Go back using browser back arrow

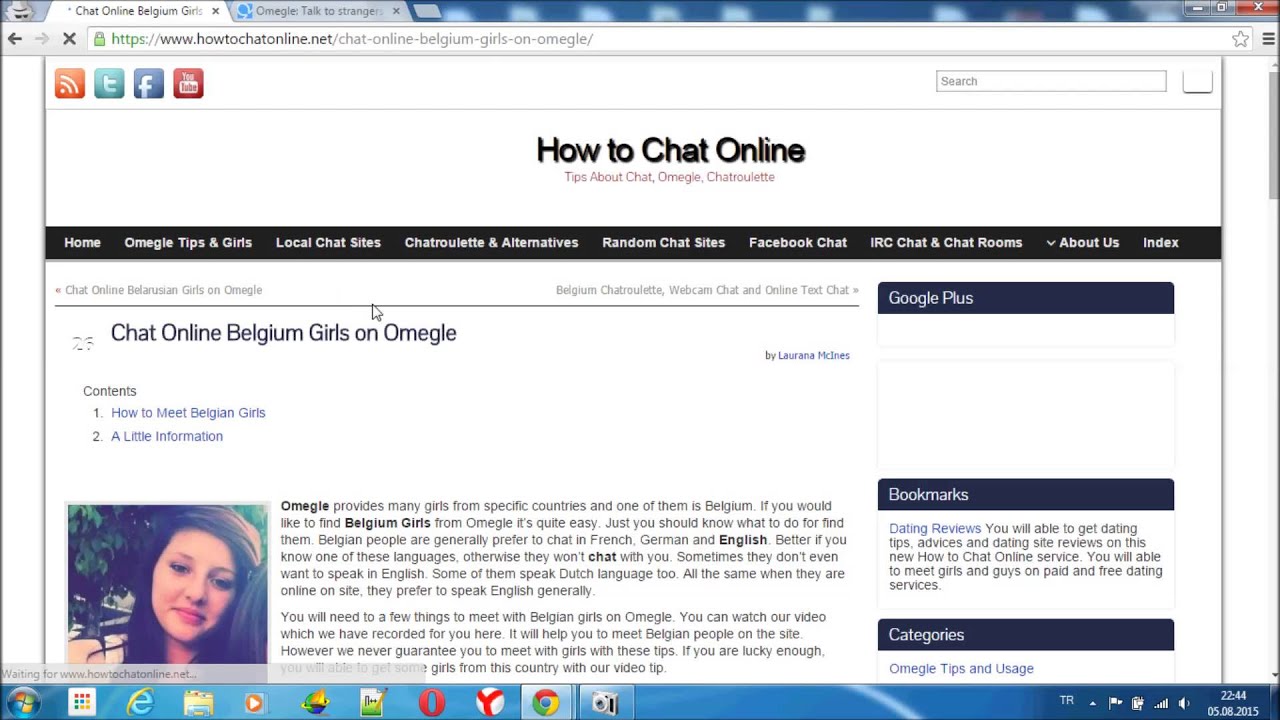[15, 39]
